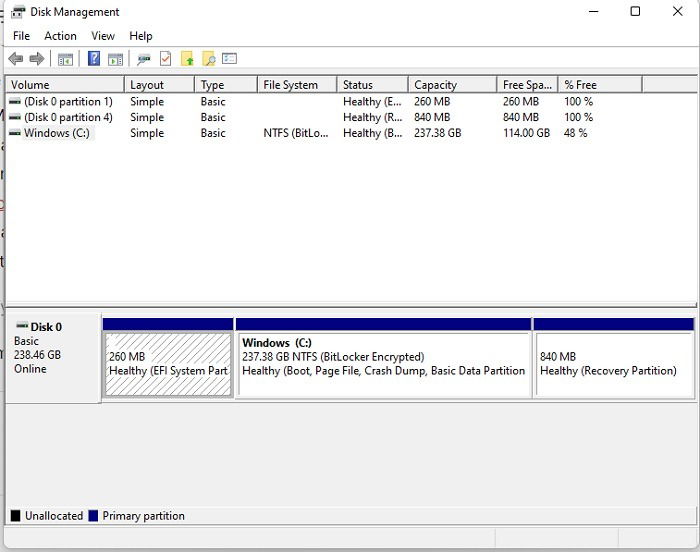700x552 pixels.
Task: Click the Connect/Rescan disk toolbar icon
Action: 144,59
